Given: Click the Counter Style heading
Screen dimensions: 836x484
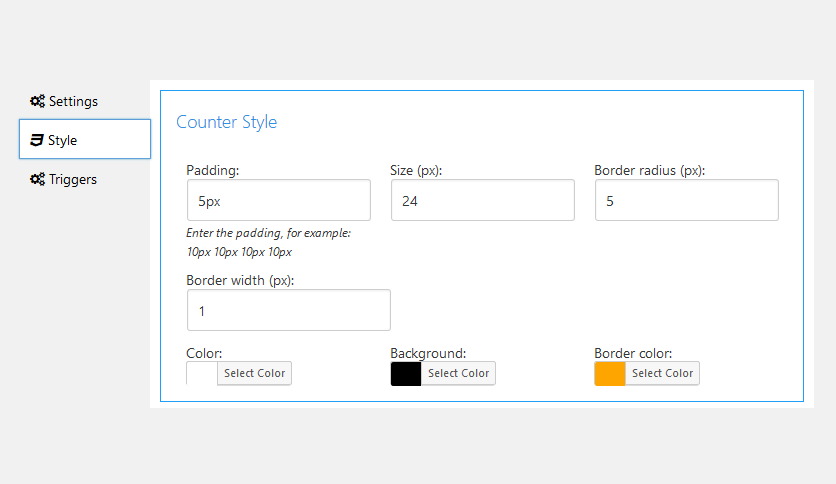Looking at the screenshot, I should [x=227, y=122].
